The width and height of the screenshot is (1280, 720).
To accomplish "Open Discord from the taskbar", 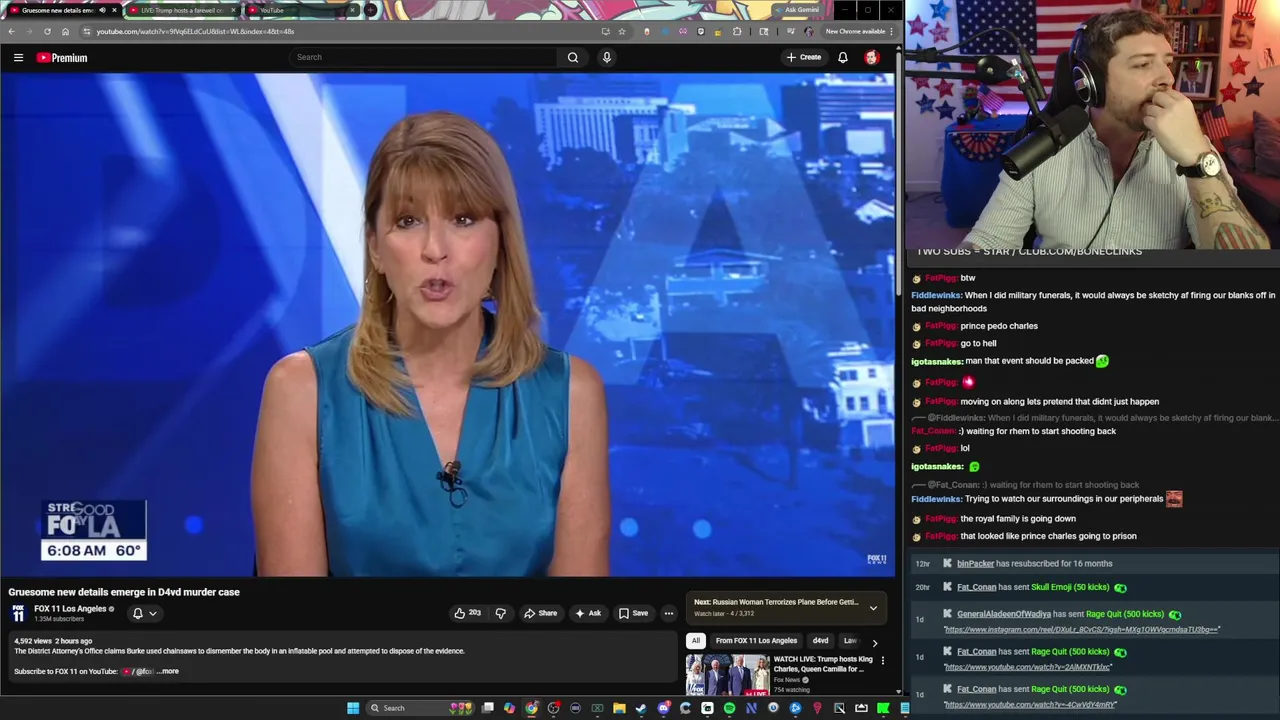I will pyautogui.click(x=663, y=708).
